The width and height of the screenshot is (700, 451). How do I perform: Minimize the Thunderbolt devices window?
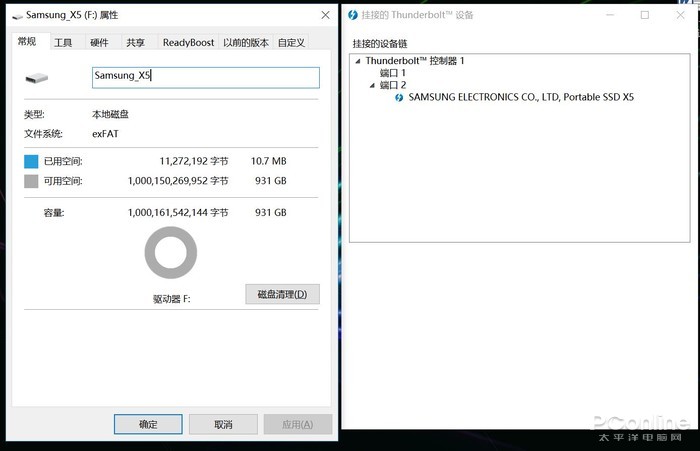click(x=610, y=15)
